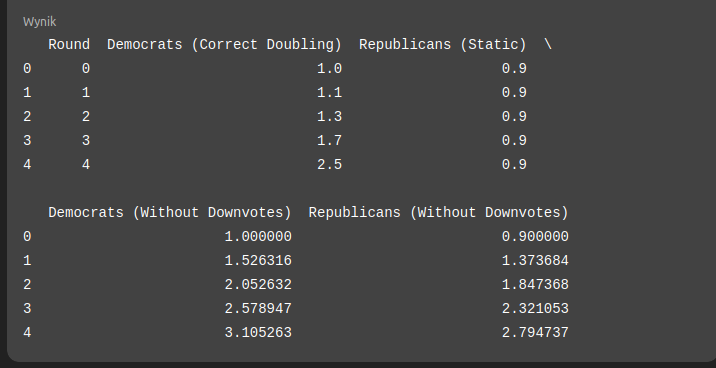Click the "Round" column header
This screenshot has height=368, width=716.
coord(69,45)
